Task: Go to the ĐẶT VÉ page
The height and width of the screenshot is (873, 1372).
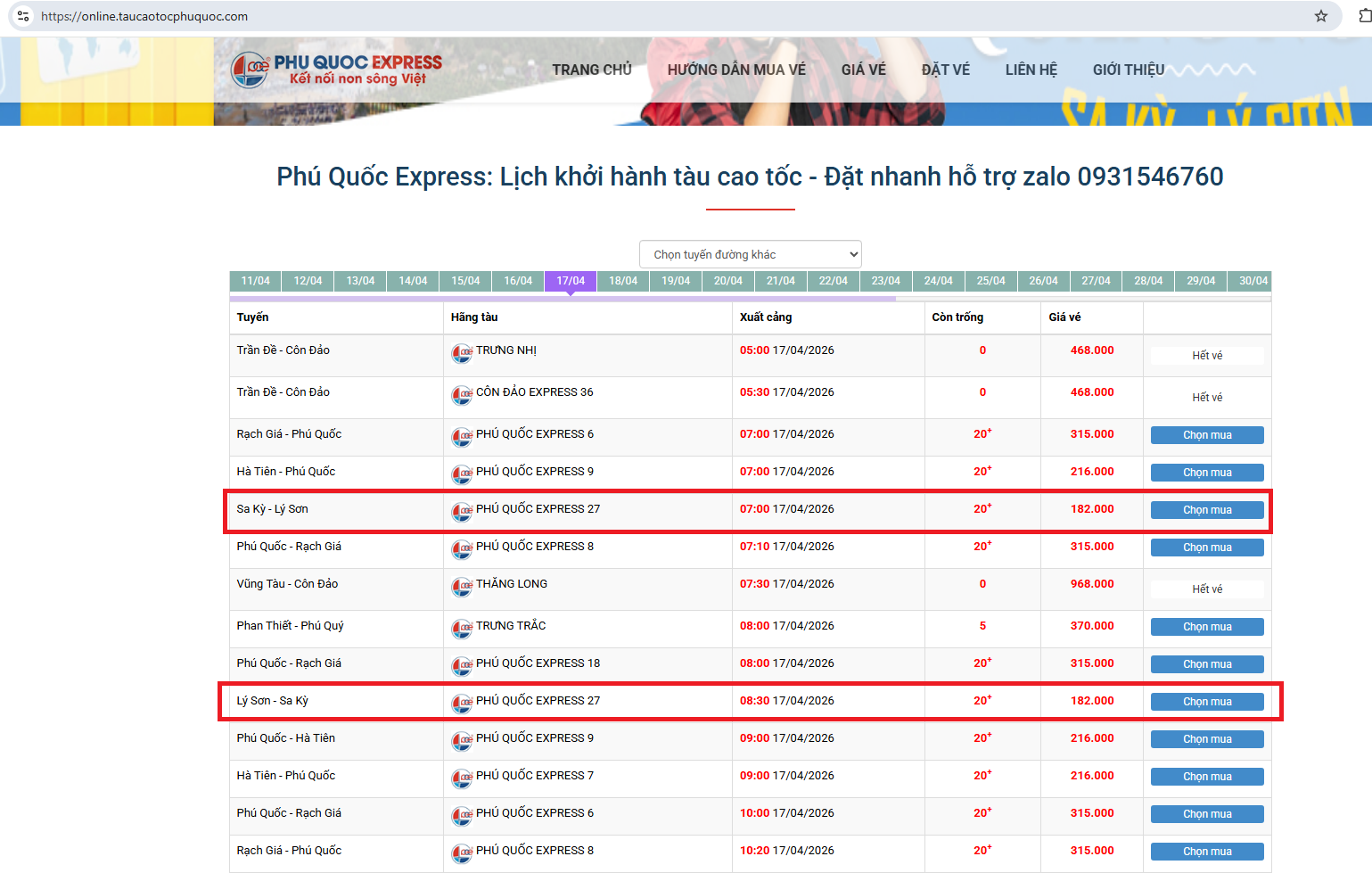Action: tap(945, 70)
